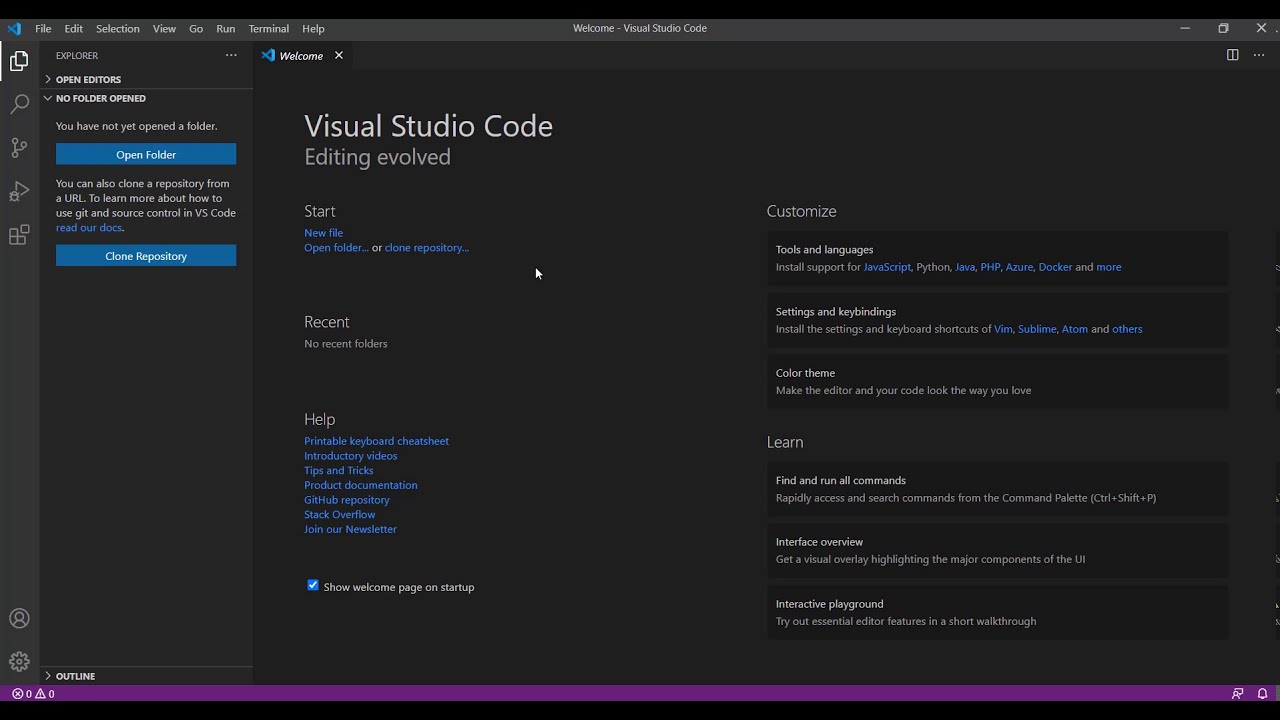Open the Help menu

tap(313, 28)
